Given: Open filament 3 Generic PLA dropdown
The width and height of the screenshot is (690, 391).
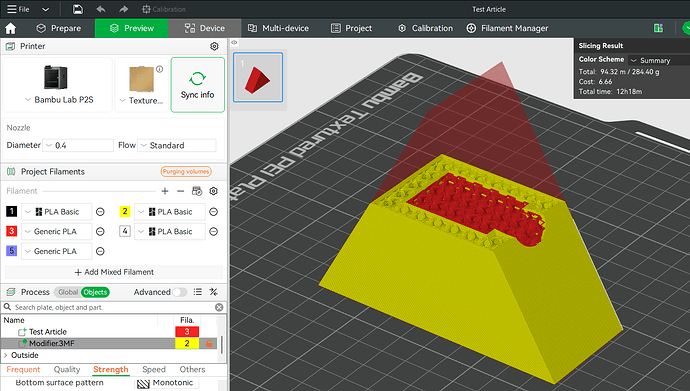Looking at the screenshot, I should click(56, 231).
